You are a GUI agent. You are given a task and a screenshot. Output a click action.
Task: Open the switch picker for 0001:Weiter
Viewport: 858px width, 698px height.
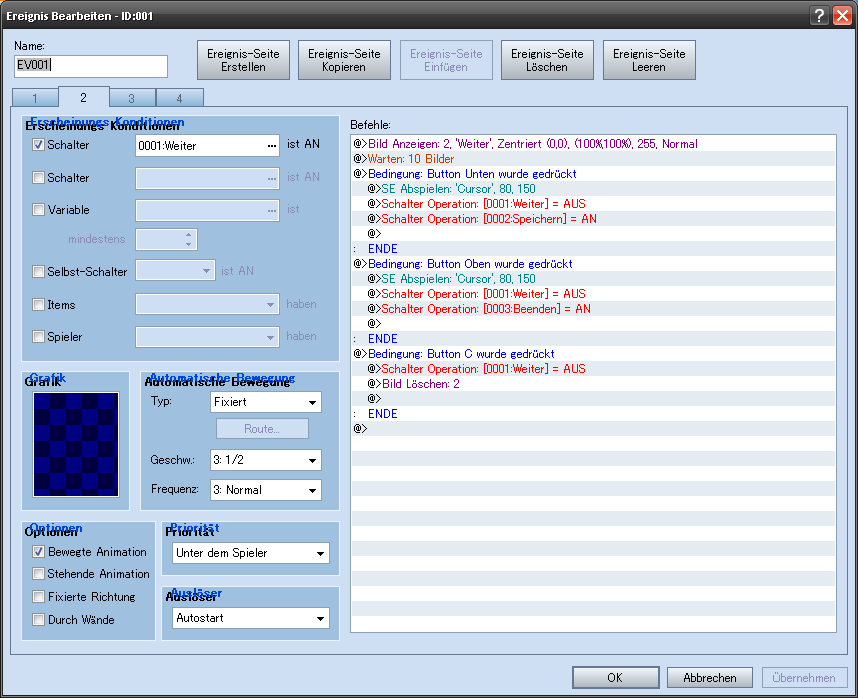pos(271,146)
